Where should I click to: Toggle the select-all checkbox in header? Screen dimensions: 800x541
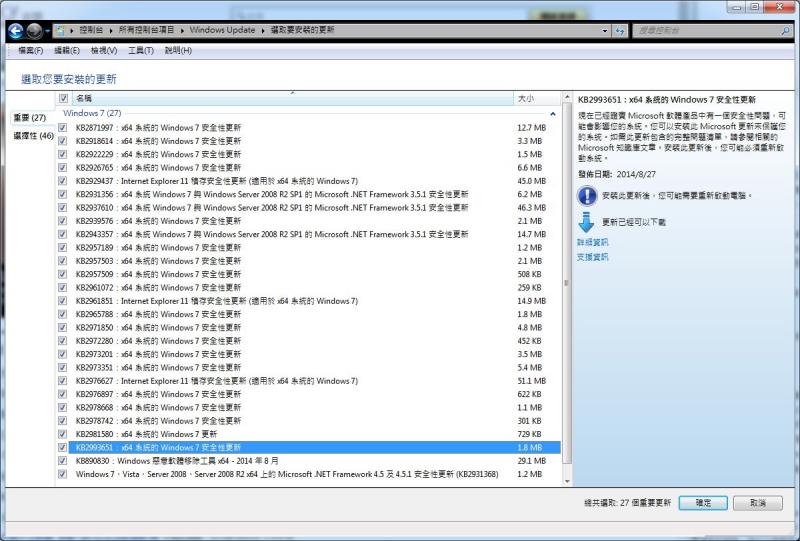63,98
